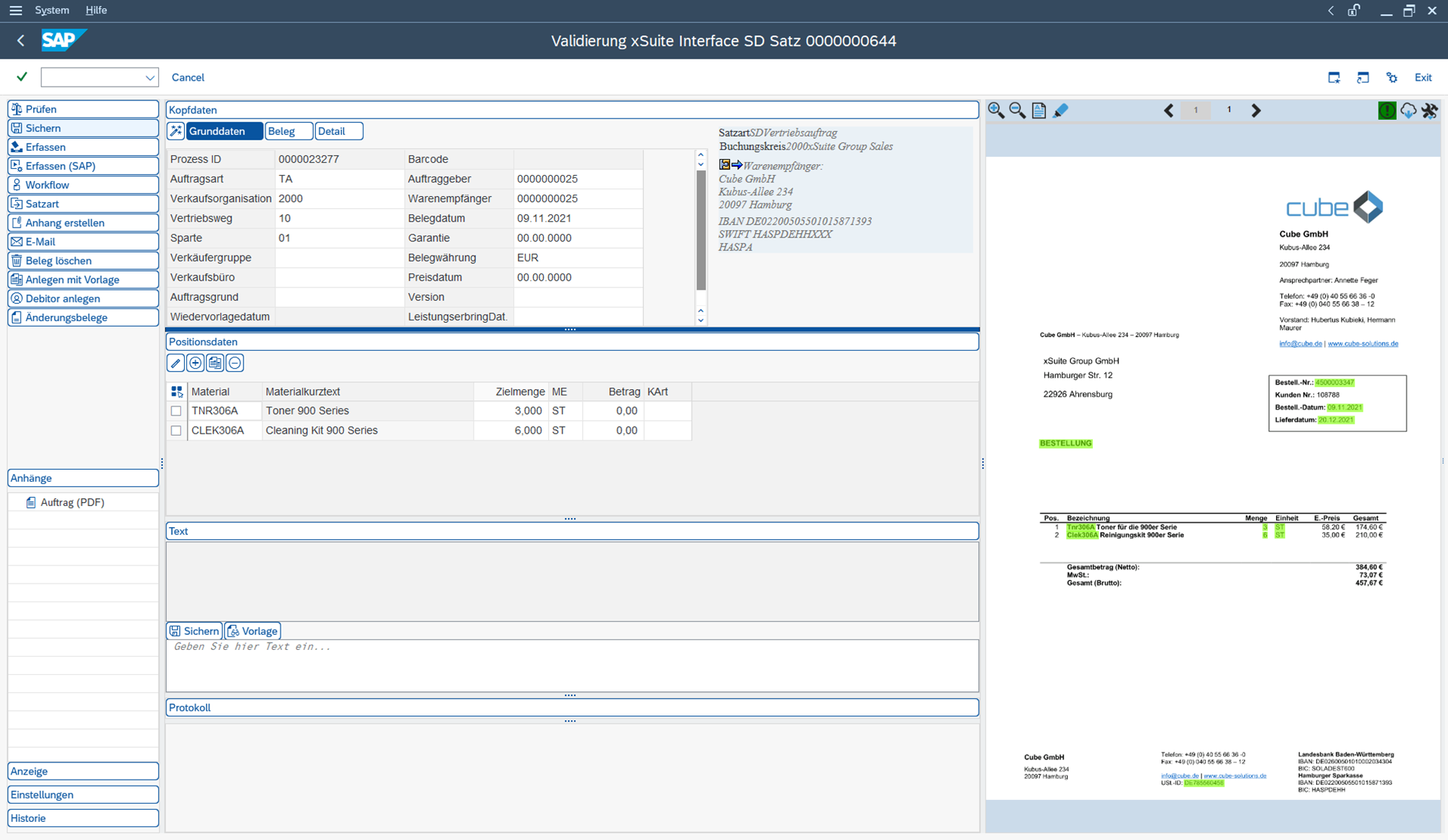Image resolution: width=1448 pixels, height=840 pixels.
Task: Switch to the Grunddaten tab
Action: 225,131
